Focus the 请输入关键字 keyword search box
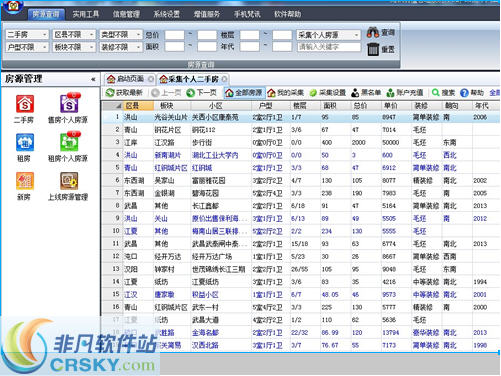Image resolution: width=501 pixels, height=376 pixels. point(329,47)
